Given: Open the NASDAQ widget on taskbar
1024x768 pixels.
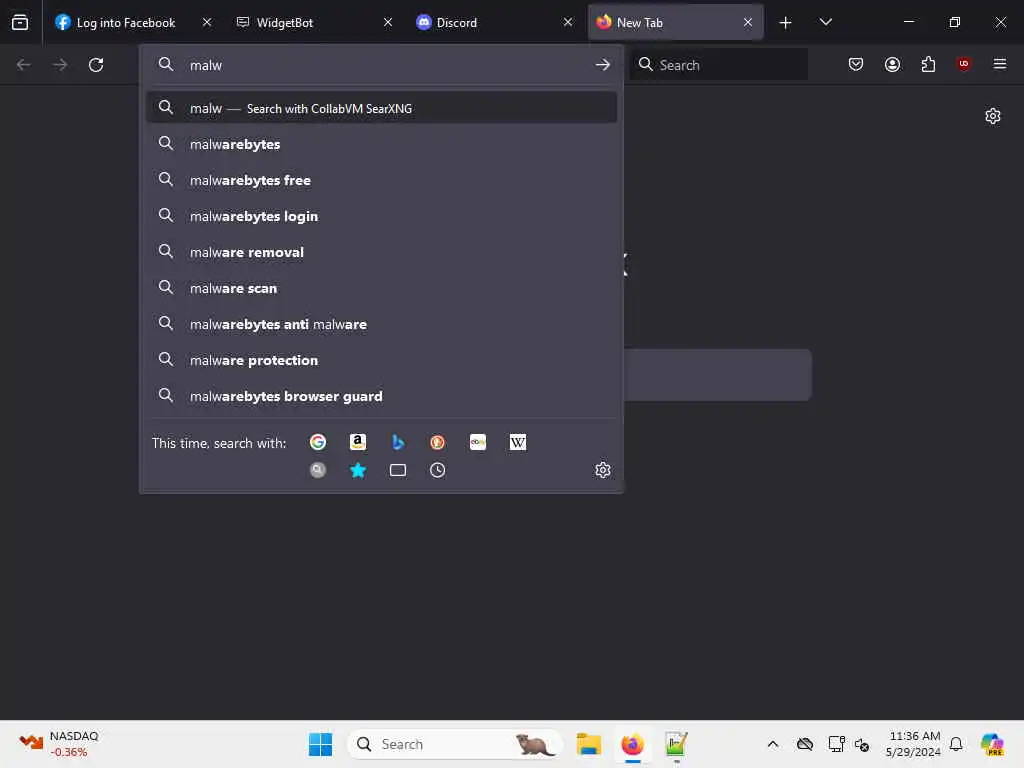Looking at the screenshot, I should click(x=59, y=744).
